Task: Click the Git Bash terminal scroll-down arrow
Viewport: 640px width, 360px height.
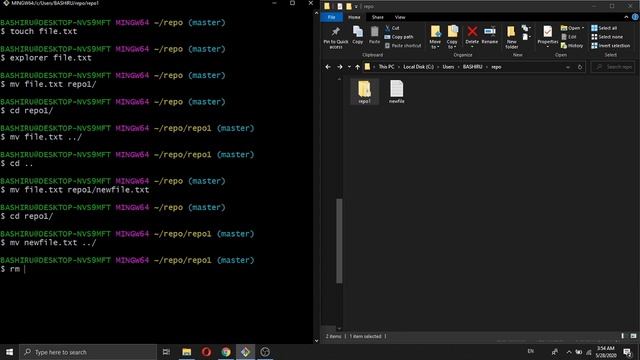Action: [x=316, y=340]
